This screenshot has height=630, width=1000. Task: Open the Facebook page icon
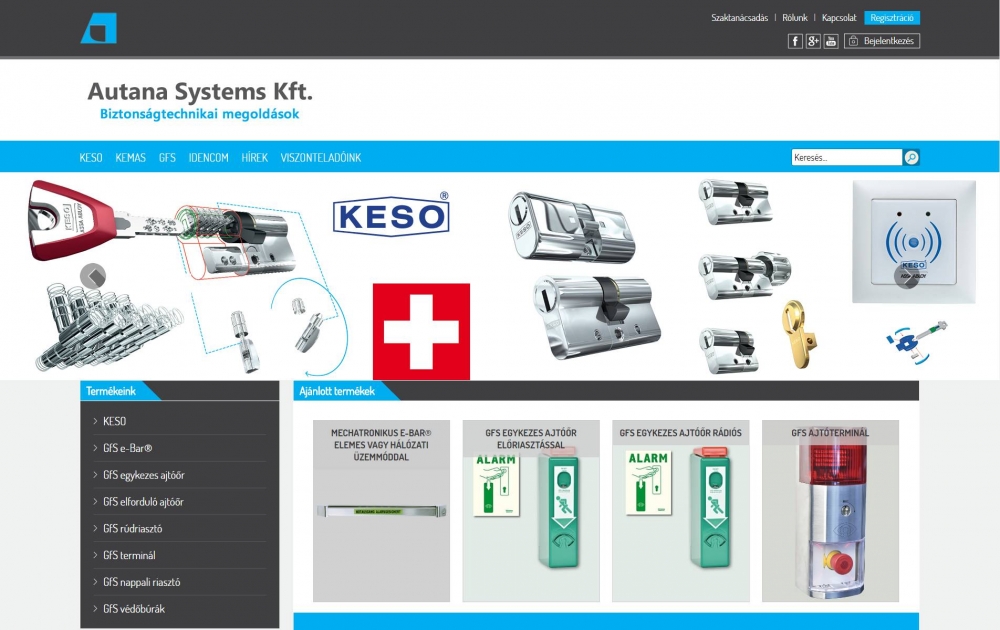795,41
